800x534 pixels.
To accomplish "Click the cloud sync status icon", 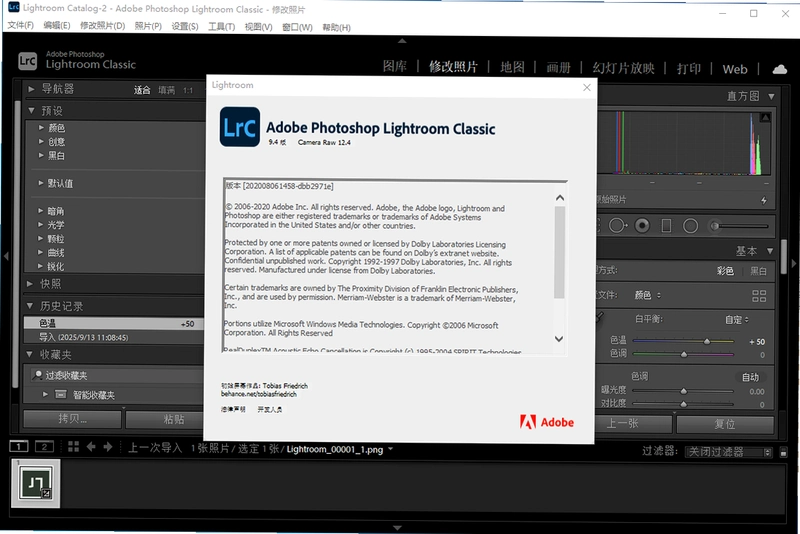I will coord(779,69).
